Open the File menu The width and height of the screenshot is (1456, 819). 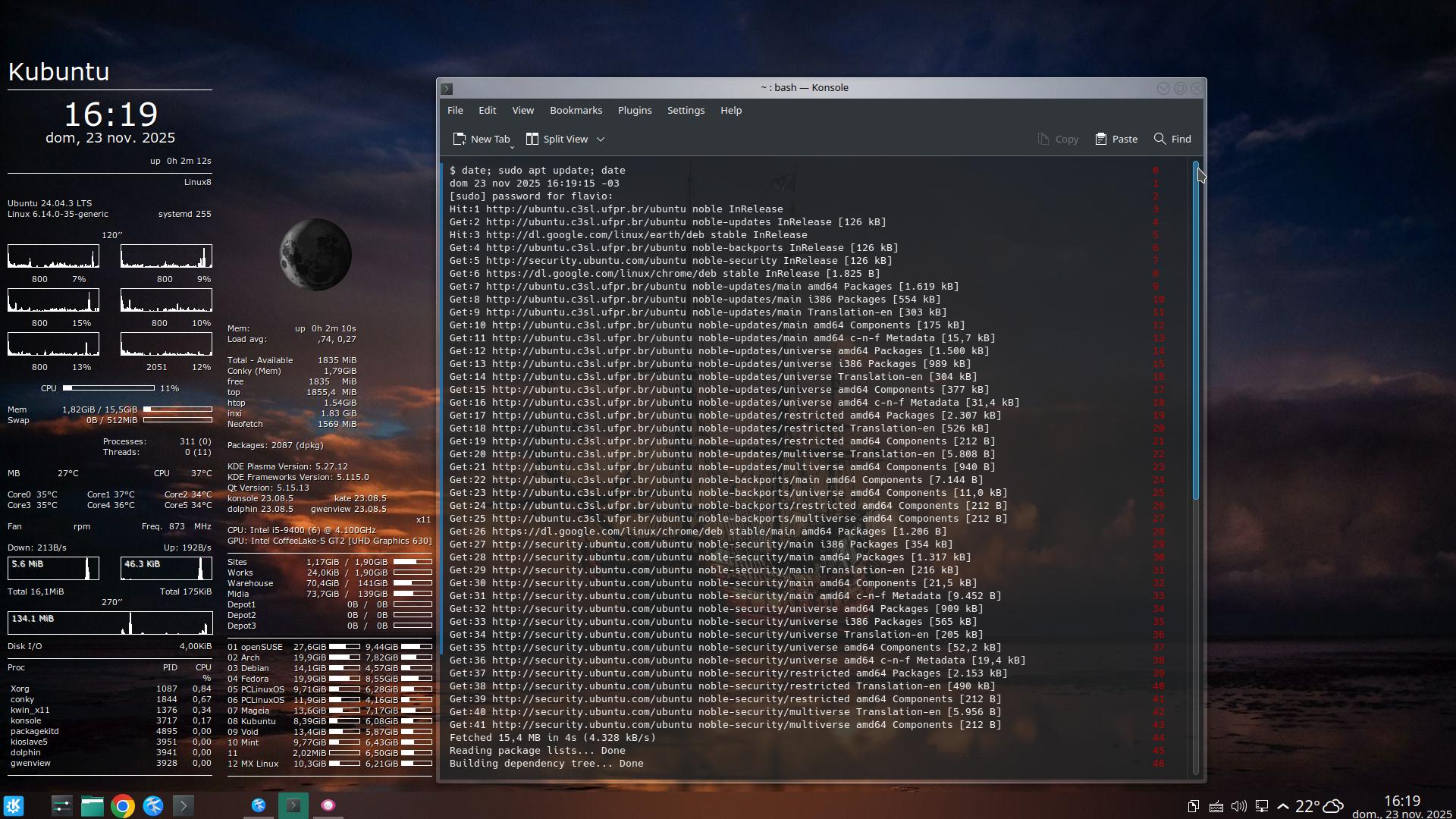455,110
